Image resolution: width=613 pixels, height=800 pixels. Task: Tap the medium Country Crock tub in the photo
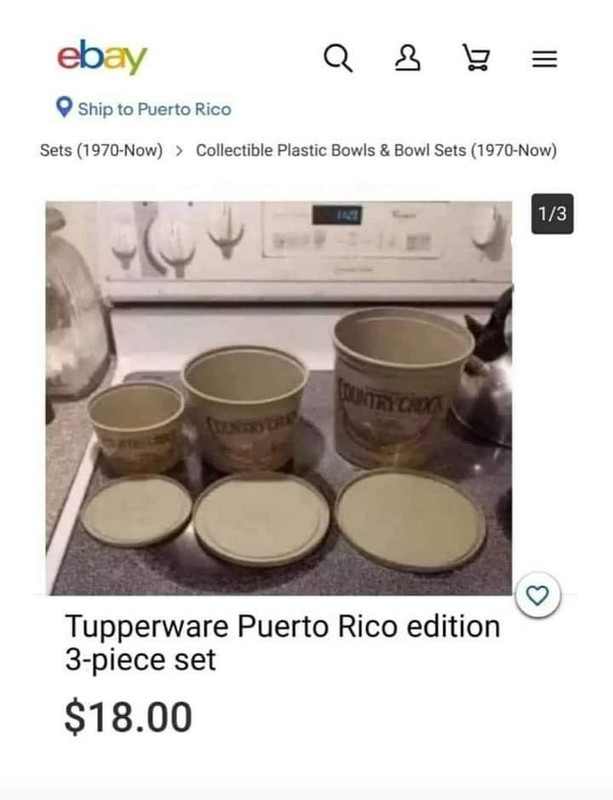245,409
